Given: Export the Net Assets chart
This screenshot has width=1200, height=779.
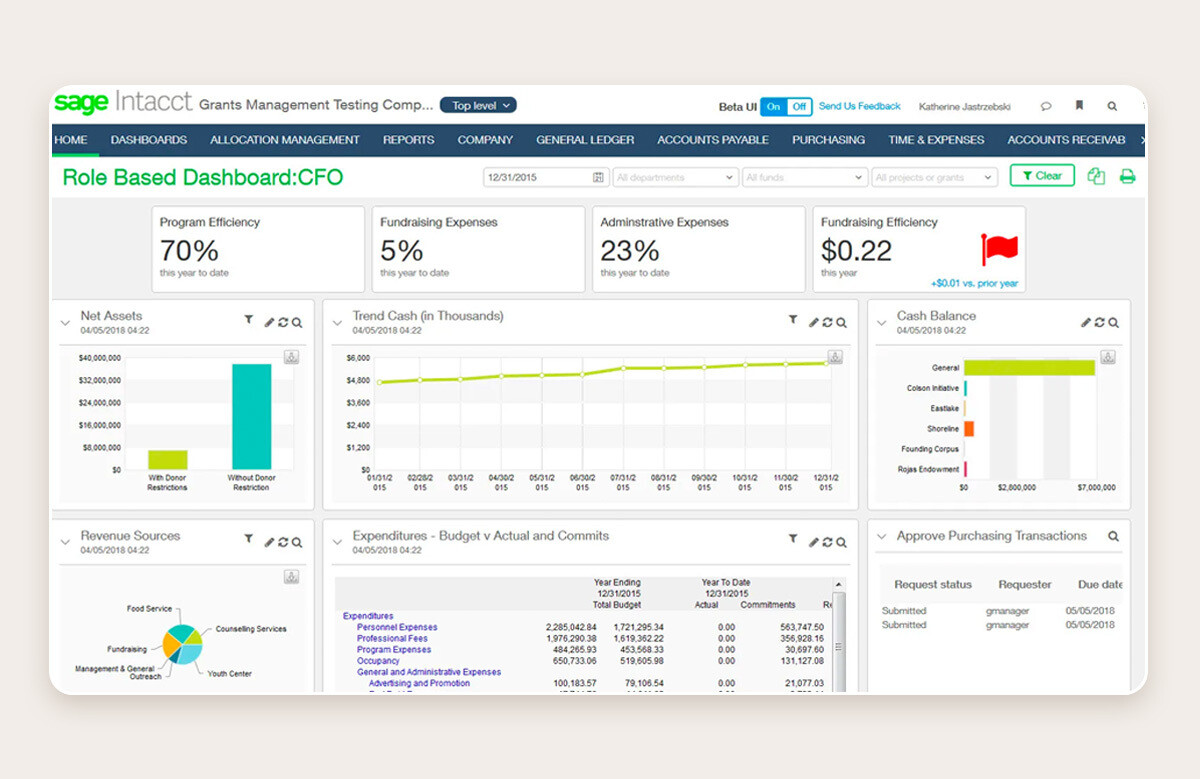Looking at the screenshot, I should (x=291, y=357).
